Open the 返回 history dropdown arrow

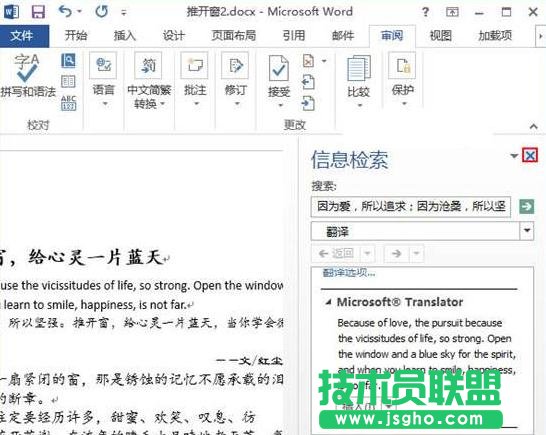click(368, 254)
